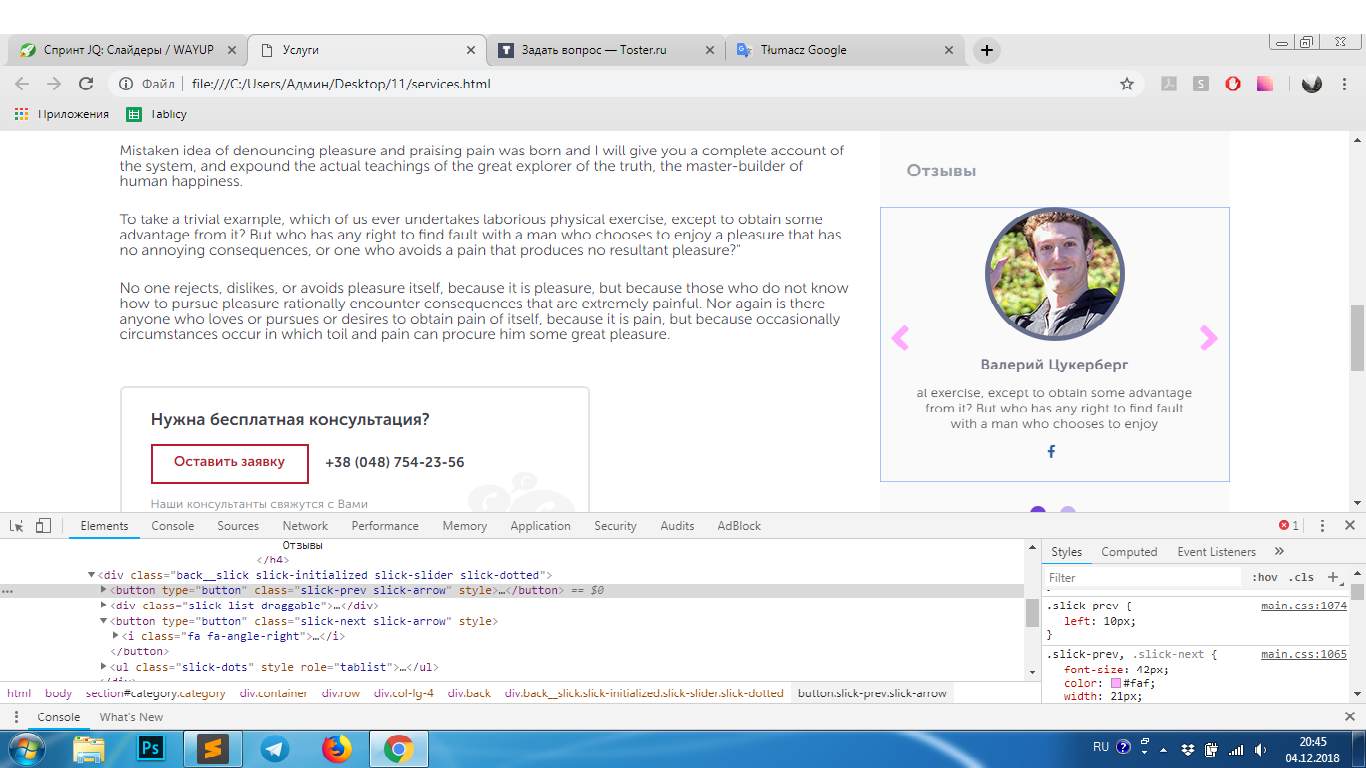Image resolution: width=1366 pixels, height=768 pixels.
Task: Expand the slick-prev button node
Action: tap(104, 590)
